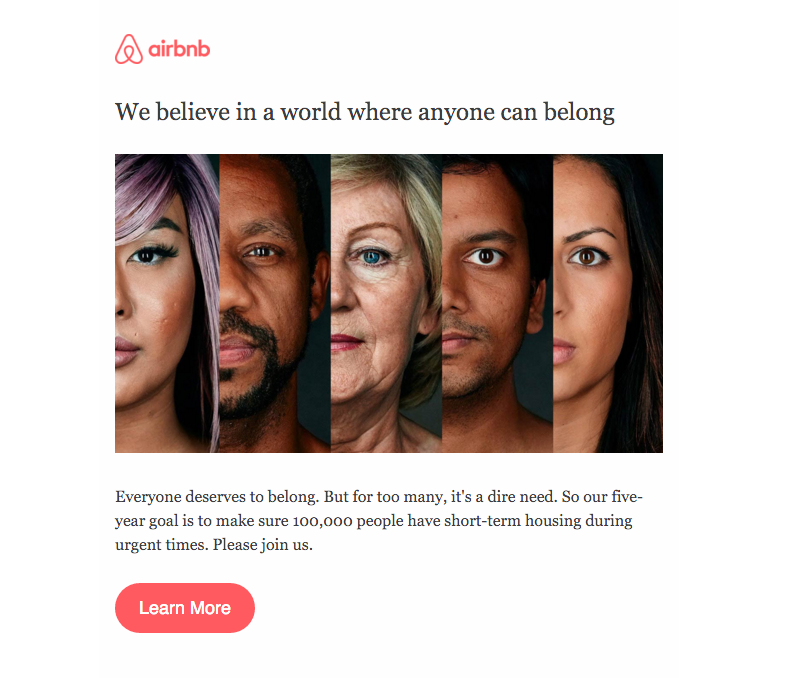Select the purple-haired woman's face panel
The width and height of the screenshot is (798, 678).
[x=167, y=303]
